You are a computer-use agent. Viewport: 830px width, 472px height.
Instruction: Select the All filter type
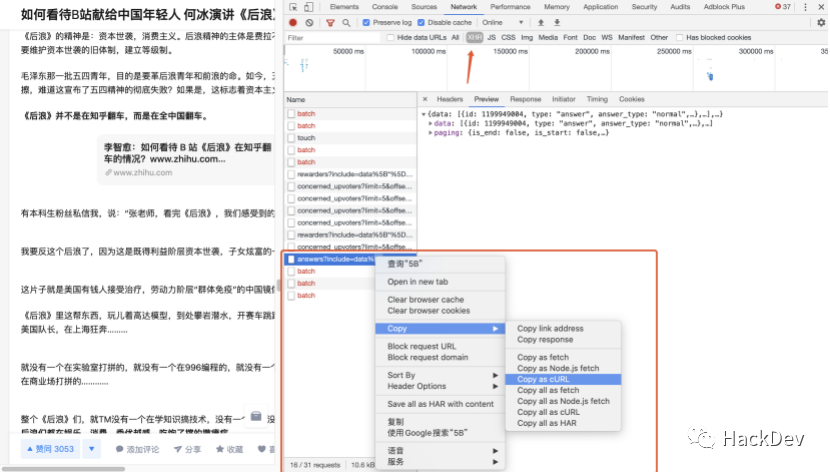[455, 38]
